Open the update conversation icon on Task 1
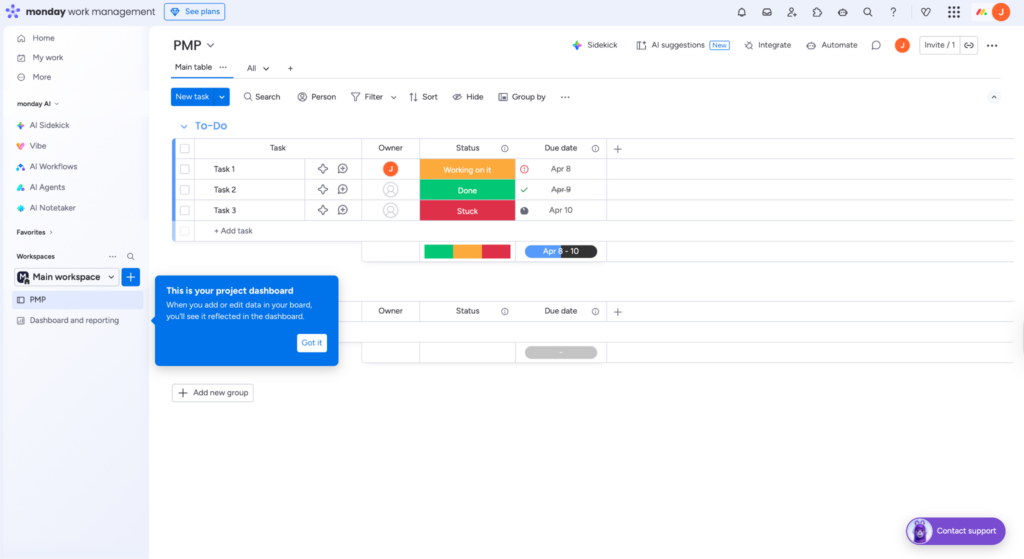The height and width of the screenshot is (559, 1024). click(x=342, y=169)
